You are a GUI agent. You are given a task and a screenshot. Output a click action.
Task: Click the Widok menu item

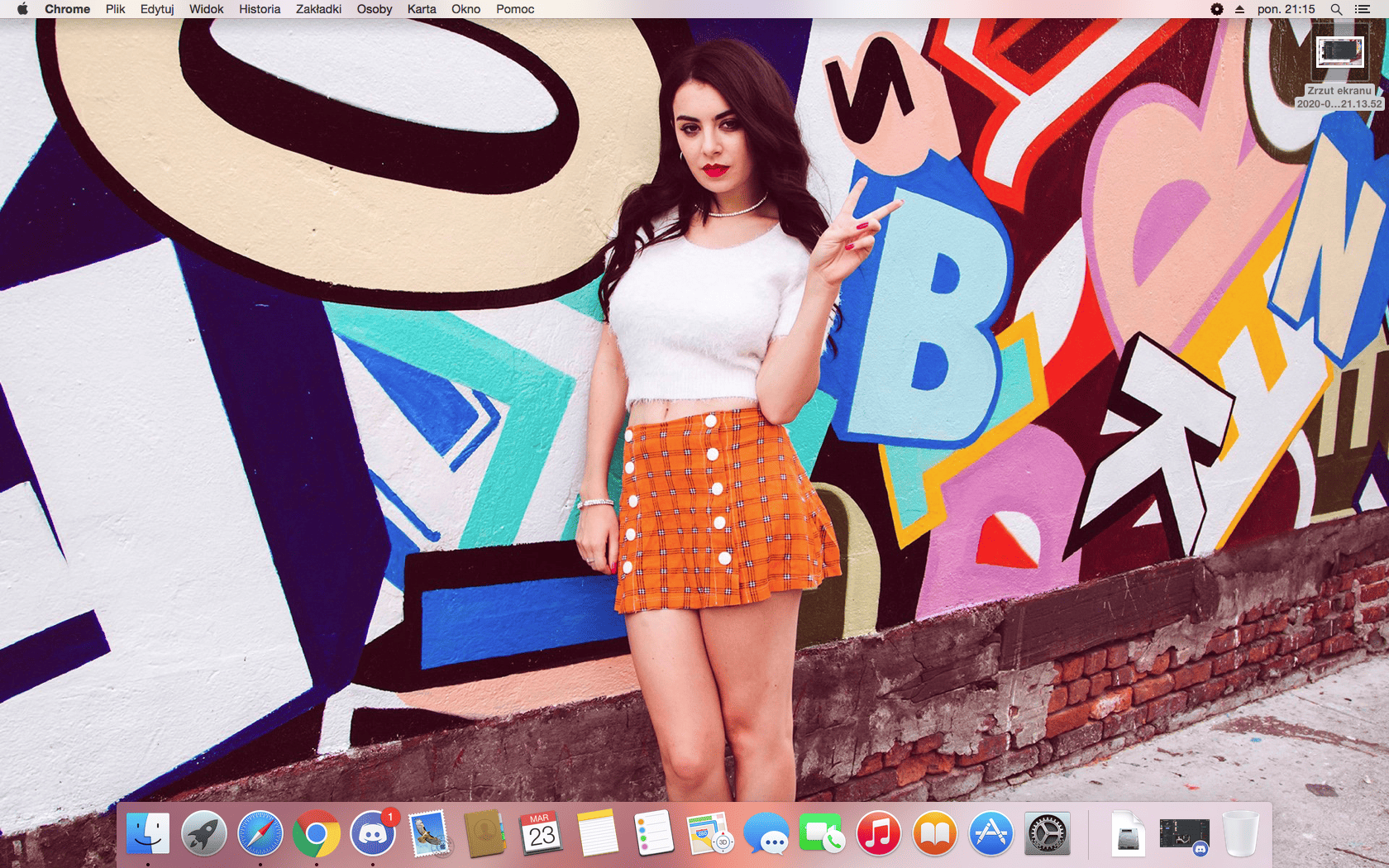[x=206, y=9]
